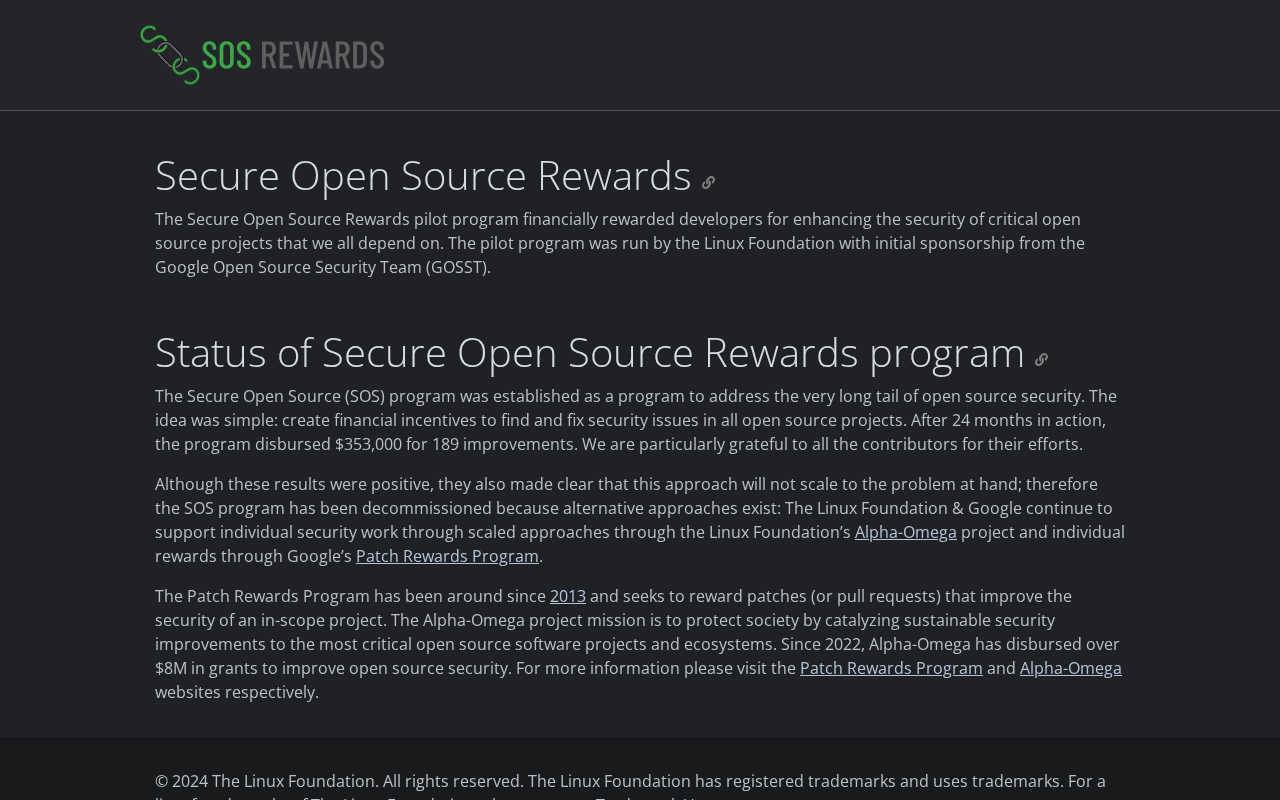Click 'Status of Secure Open Source Rewards program' heading
This screenshot has width=1280, height=800.
[x=589, y=353]
